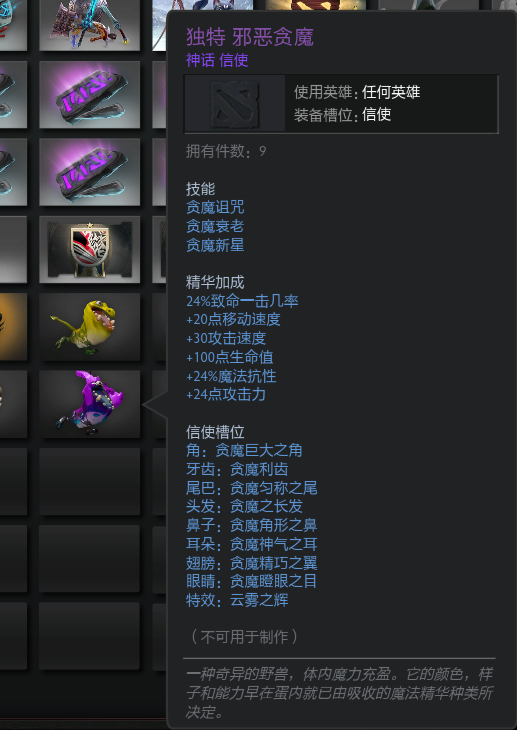Click the 角：贪魔巨大之角 slot entry
Screen dimensions: 517x730
pos(244,450)
